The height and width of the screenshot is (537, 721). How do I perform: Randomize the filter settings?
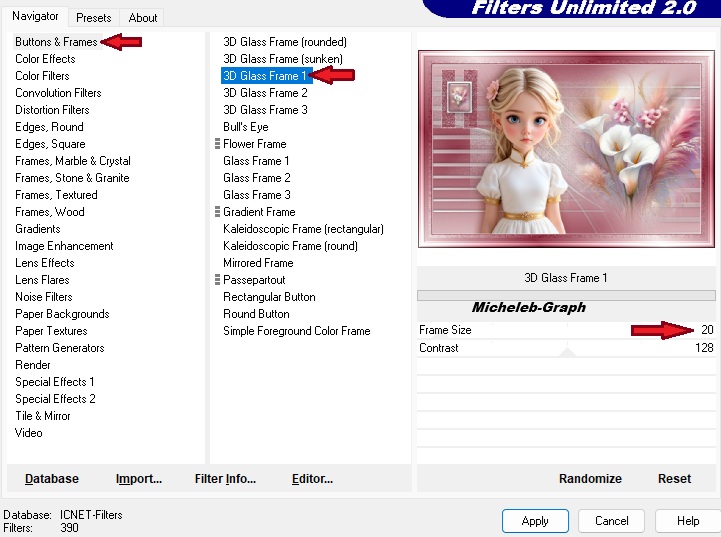tap(590, 479)
